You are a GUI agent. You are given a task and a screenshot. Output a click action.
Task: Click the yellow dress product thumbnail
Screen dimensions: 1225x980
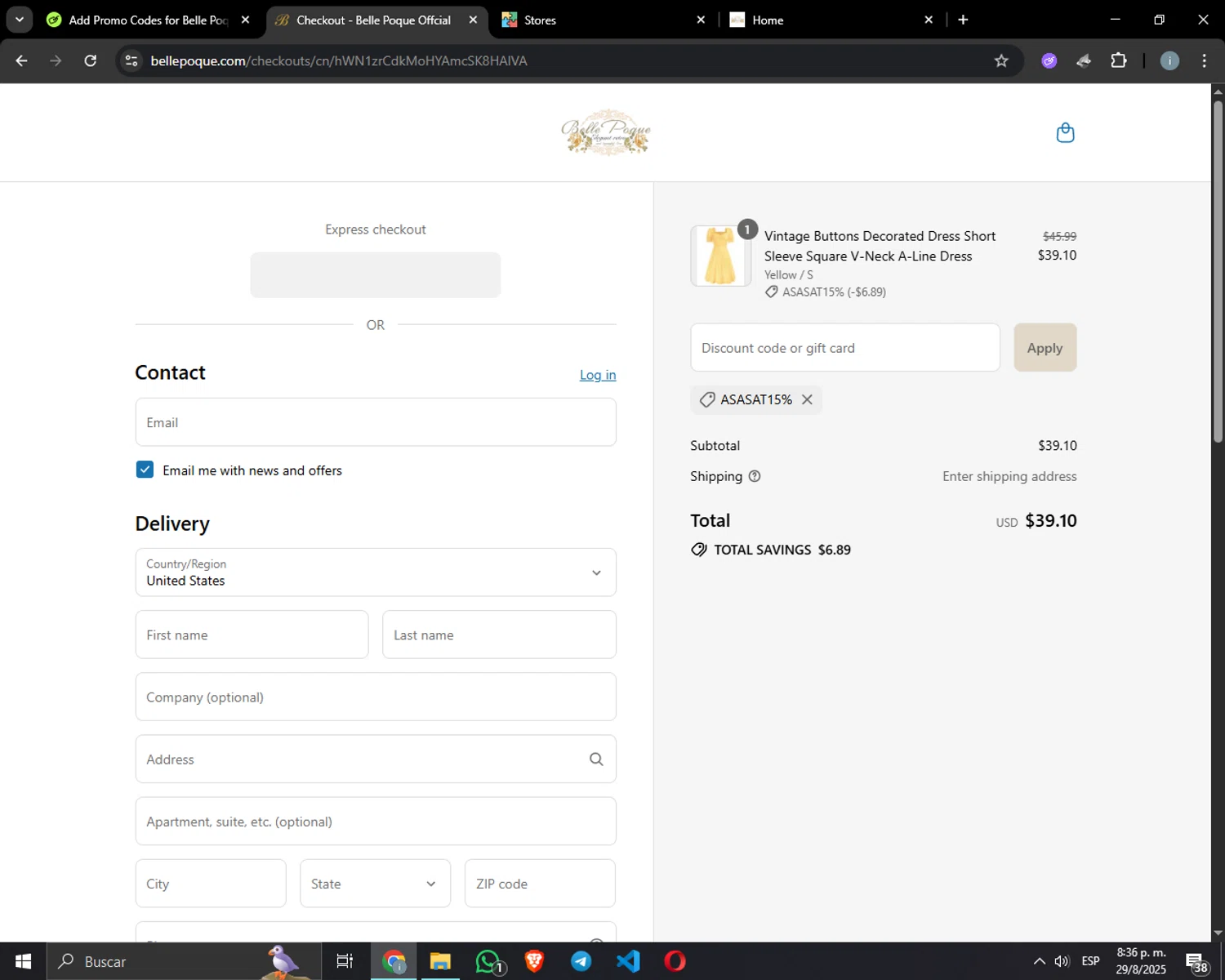click(720, 256)
